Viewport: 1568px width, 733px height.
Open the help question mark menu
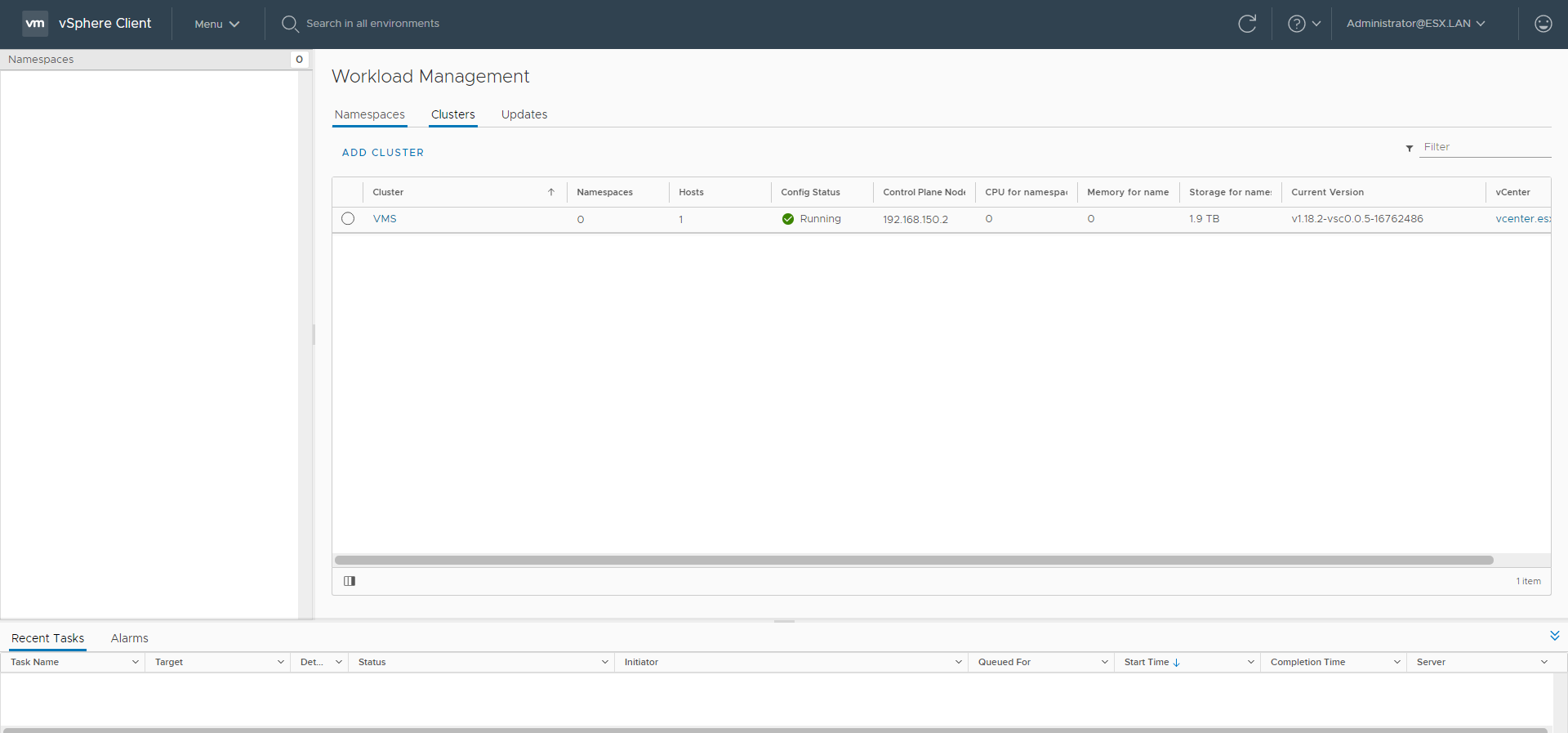point(1303,24)
